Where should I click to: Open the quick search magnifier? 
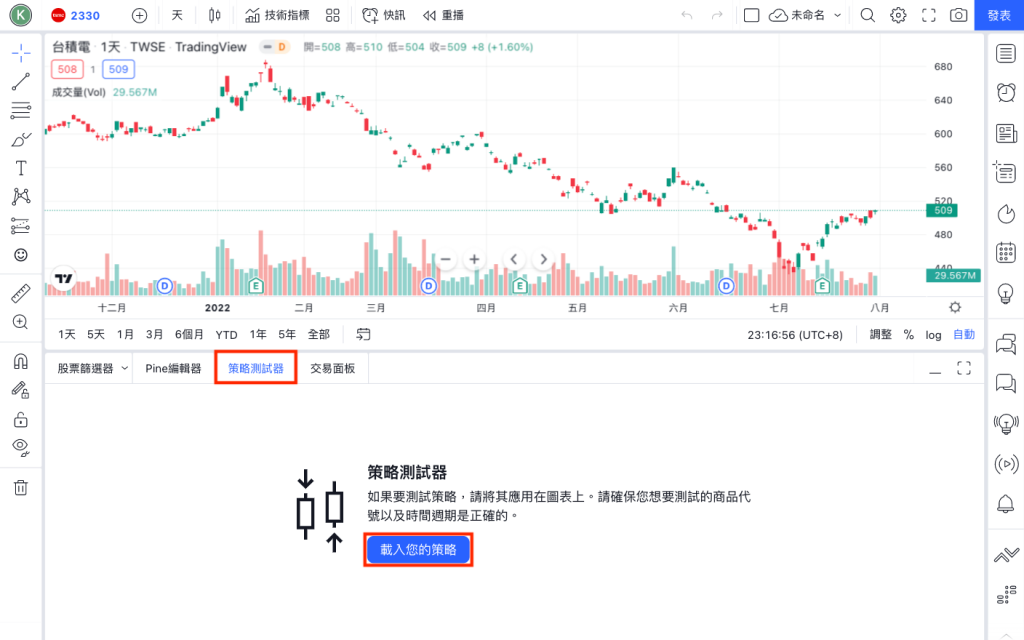867,15
